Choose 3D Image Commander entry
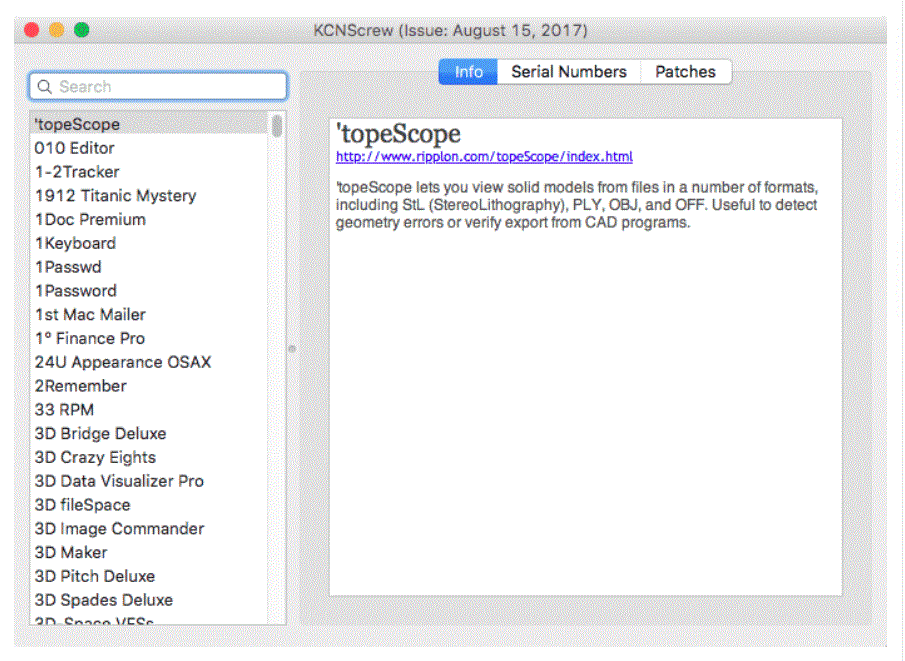This screenshot has width=905, height=661. point(149,528)
